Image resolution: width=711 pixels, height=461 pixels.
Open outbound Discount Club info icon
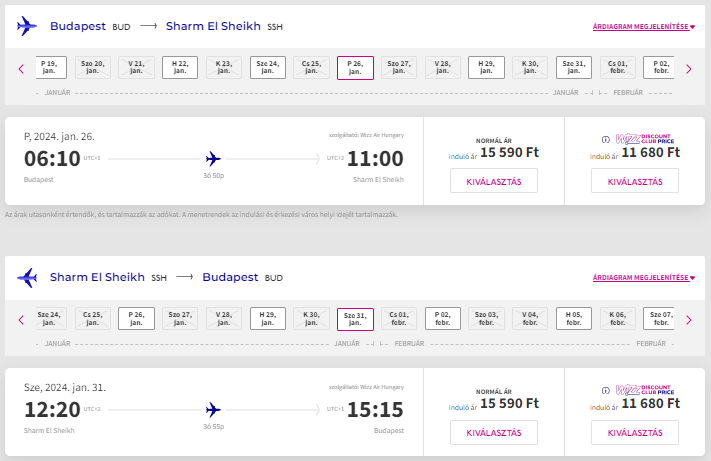pyautogui.click(x=605, y=140)
